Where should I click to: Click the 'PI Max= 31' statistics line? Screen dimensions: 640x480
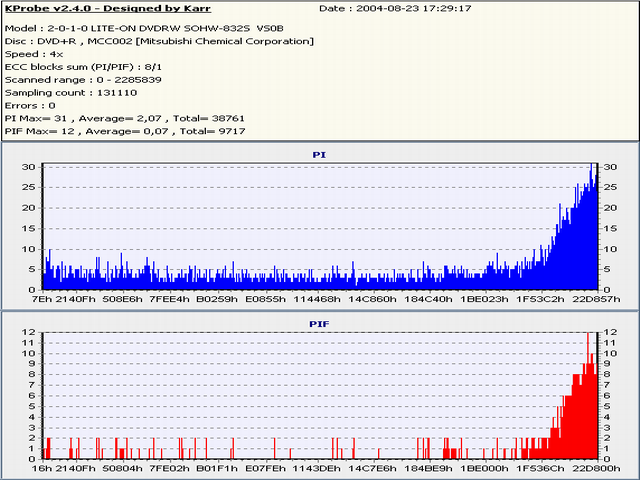click(x=124, y=118)
